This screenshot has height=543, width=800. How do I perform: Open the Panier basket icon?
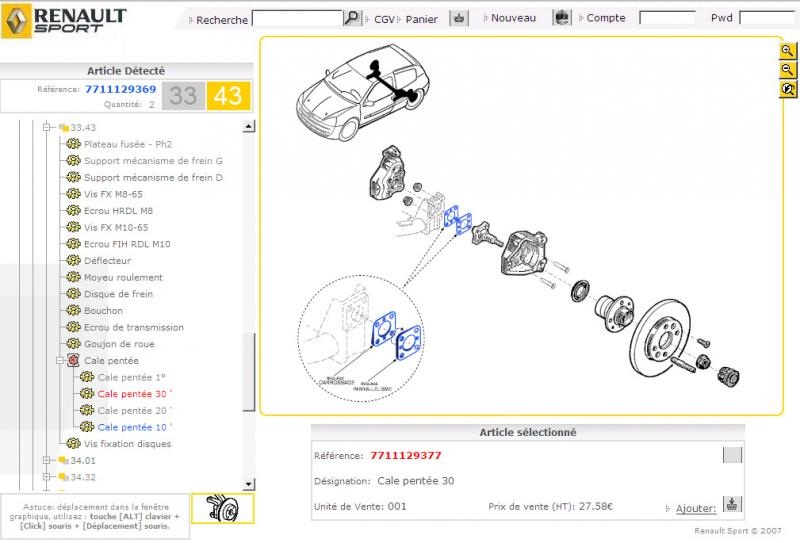(458, 18)
